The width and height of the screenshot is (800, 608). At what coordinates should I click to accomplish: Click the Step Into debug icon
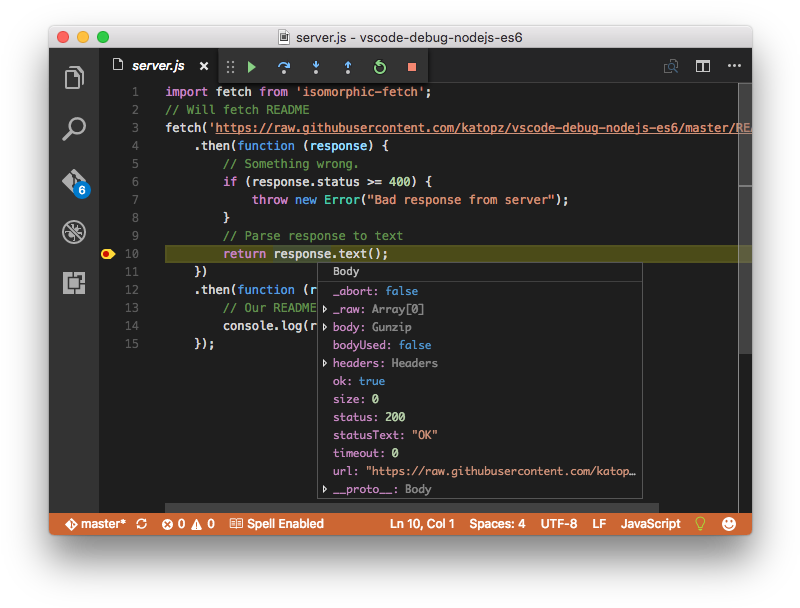click(315, 67)
